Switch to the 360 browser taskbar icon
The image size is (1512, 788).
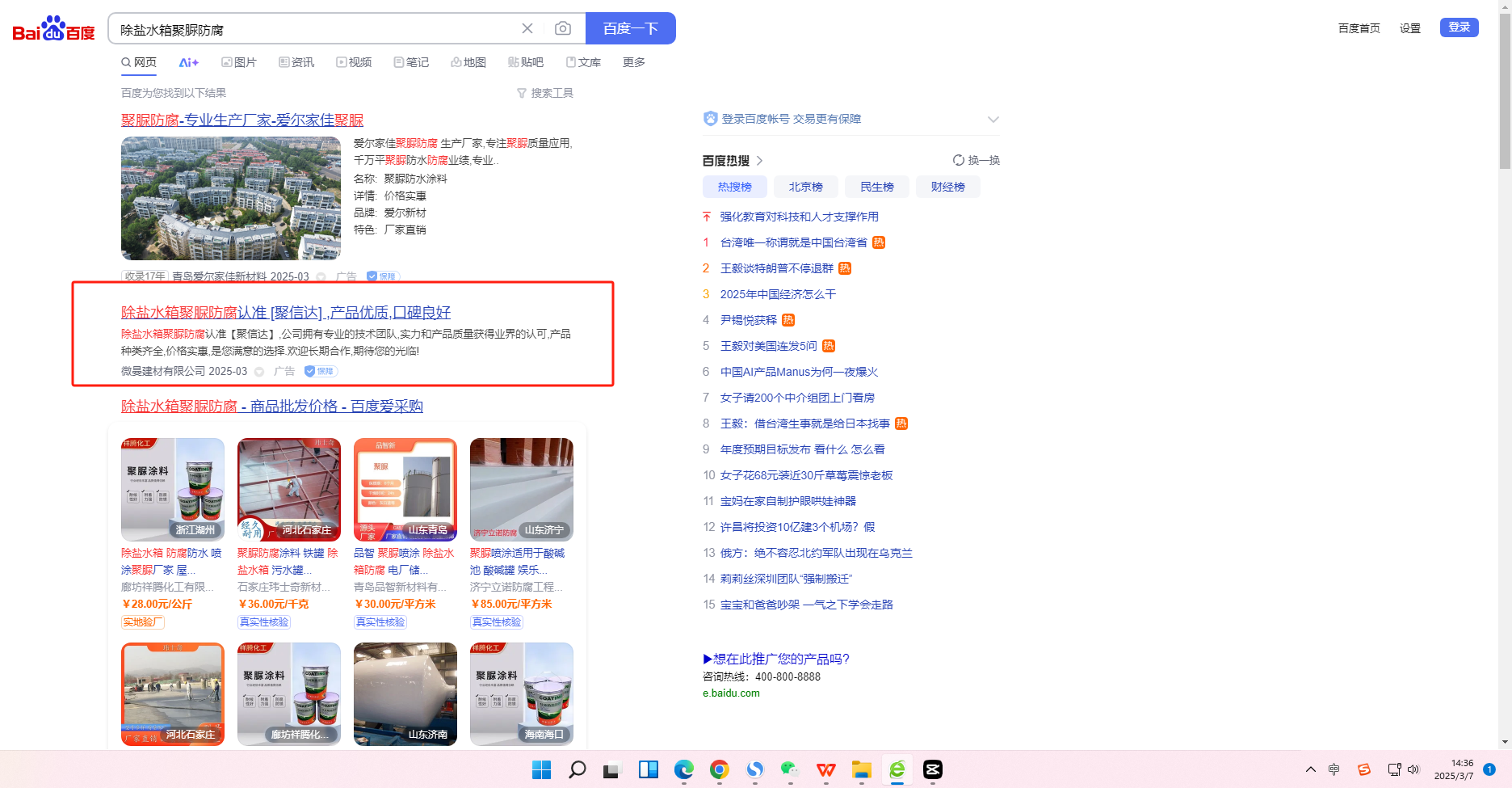click(x=897, y=769)
